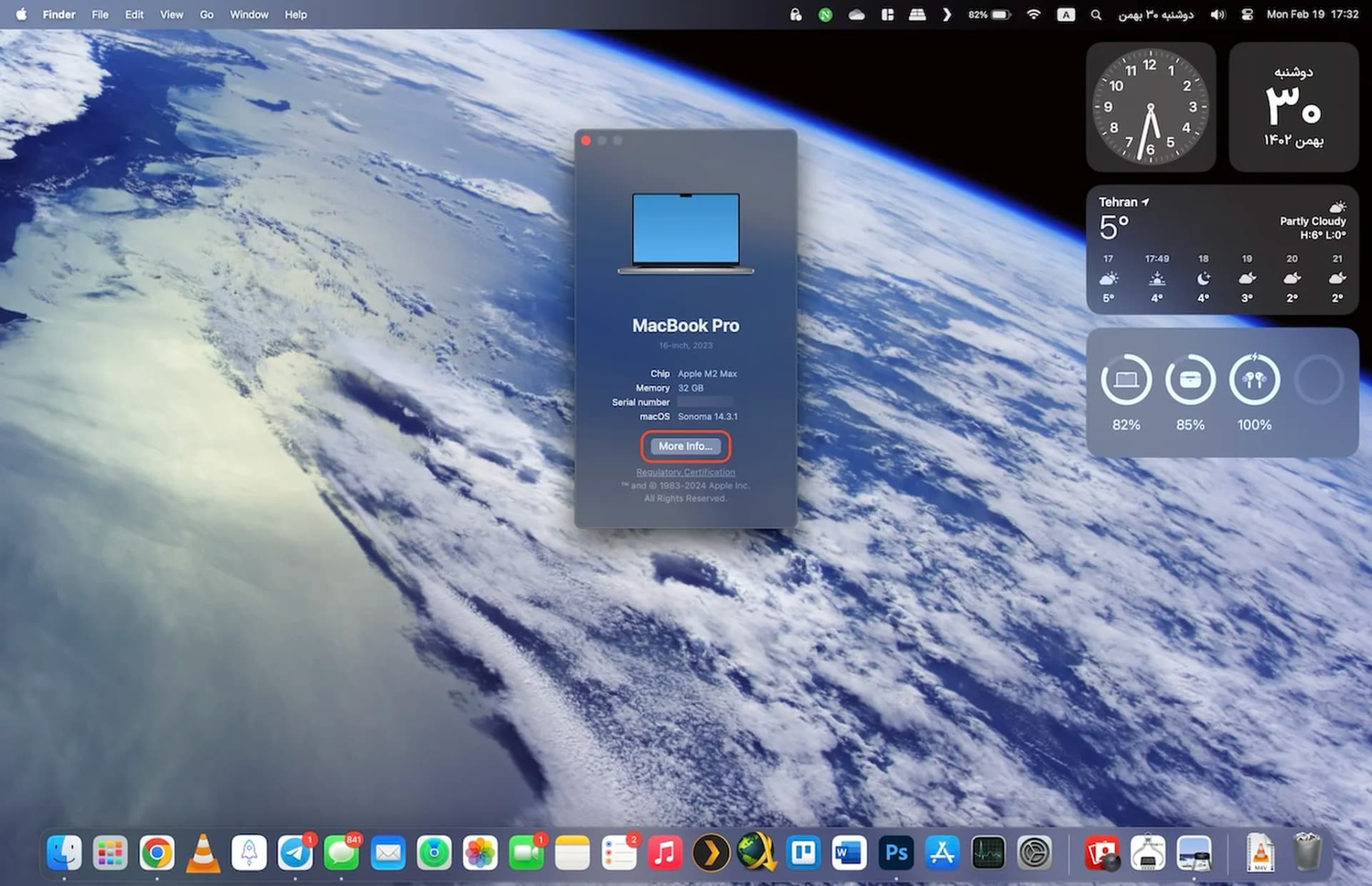Open the Apple menu

click(21, 14)
